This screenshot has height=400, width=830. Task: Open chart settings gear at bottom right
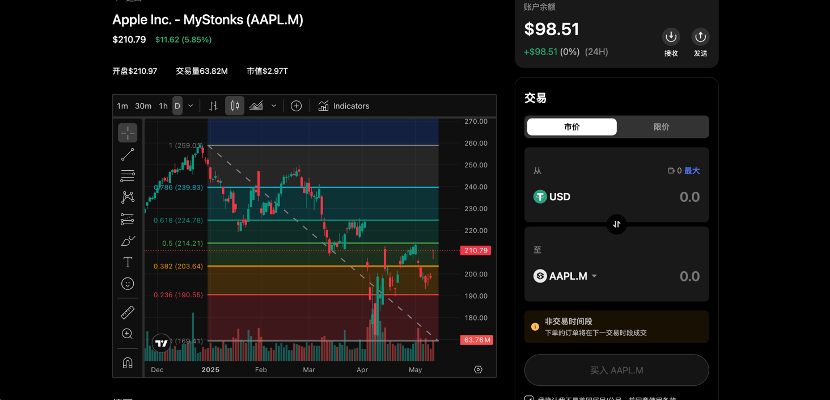[479, 369]
